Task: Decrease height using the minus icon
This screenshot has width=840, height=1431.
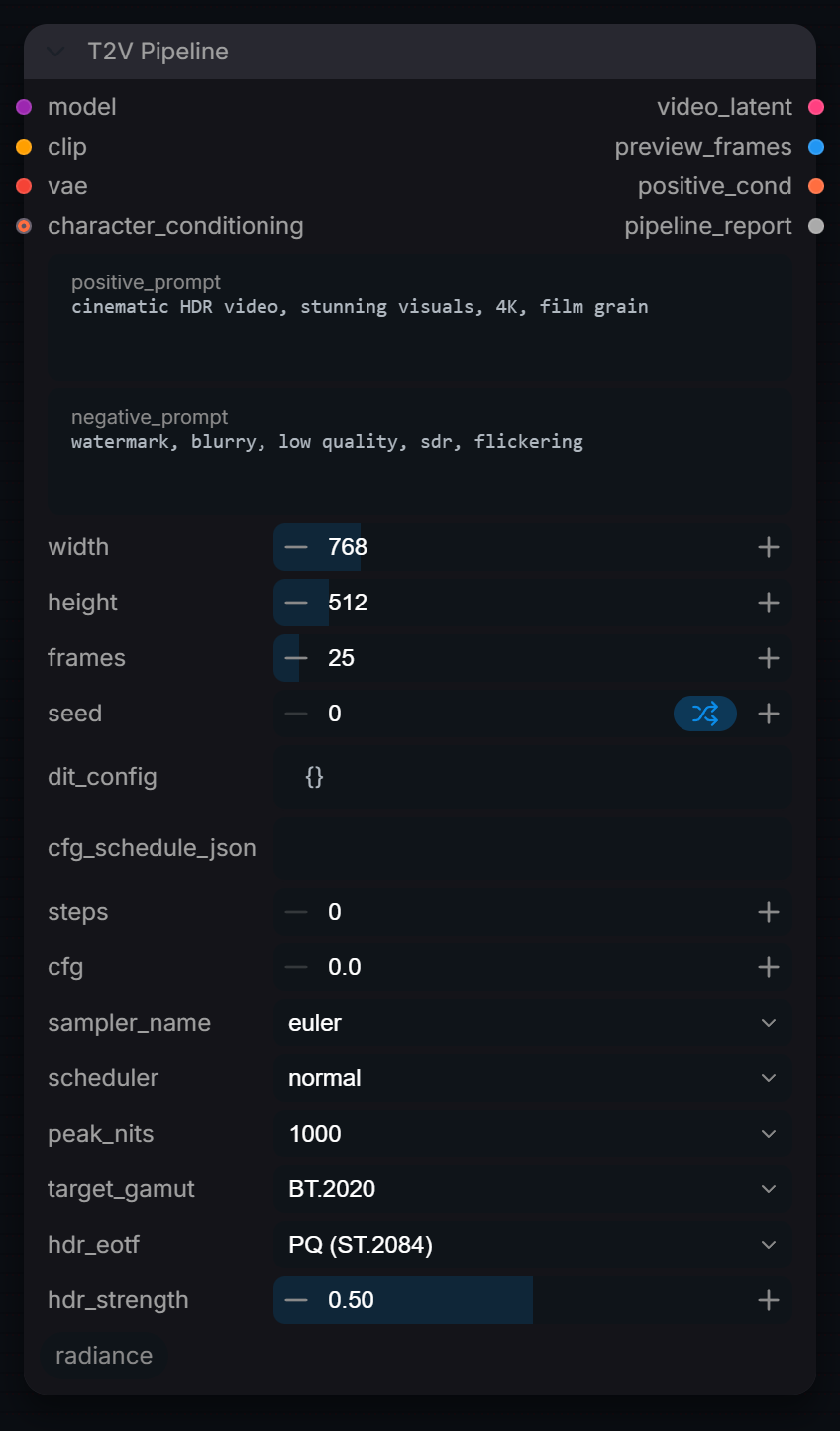Action: coord(296,603)
